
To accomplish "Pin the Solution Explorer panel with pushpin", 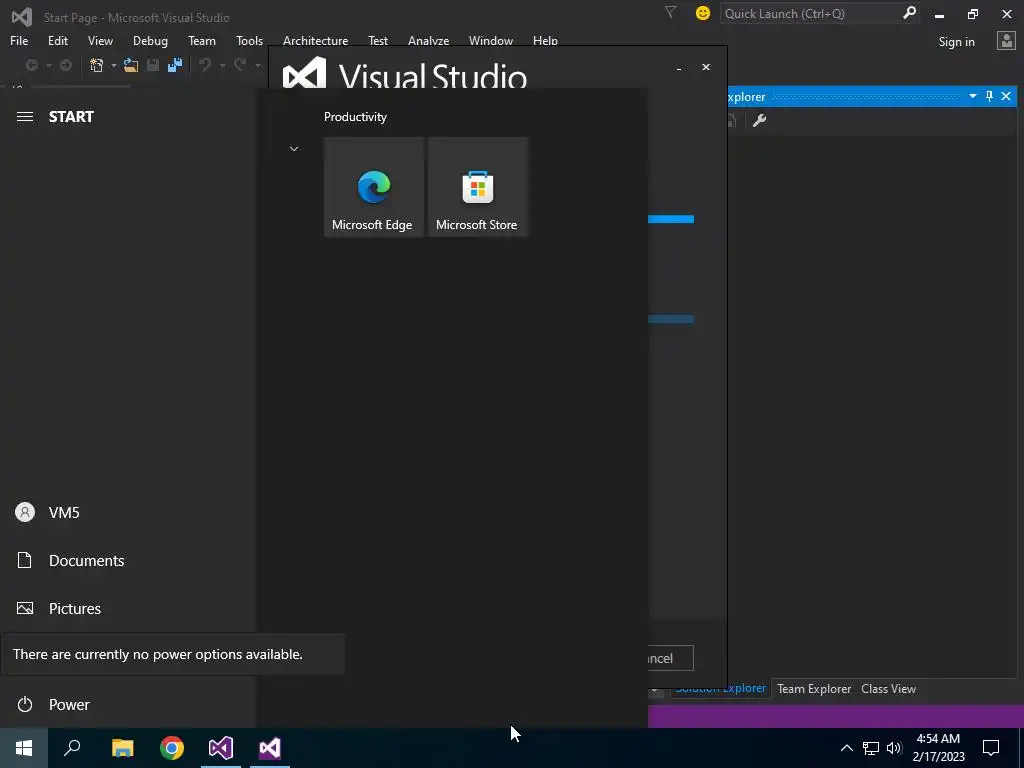I will coord(989,97).
